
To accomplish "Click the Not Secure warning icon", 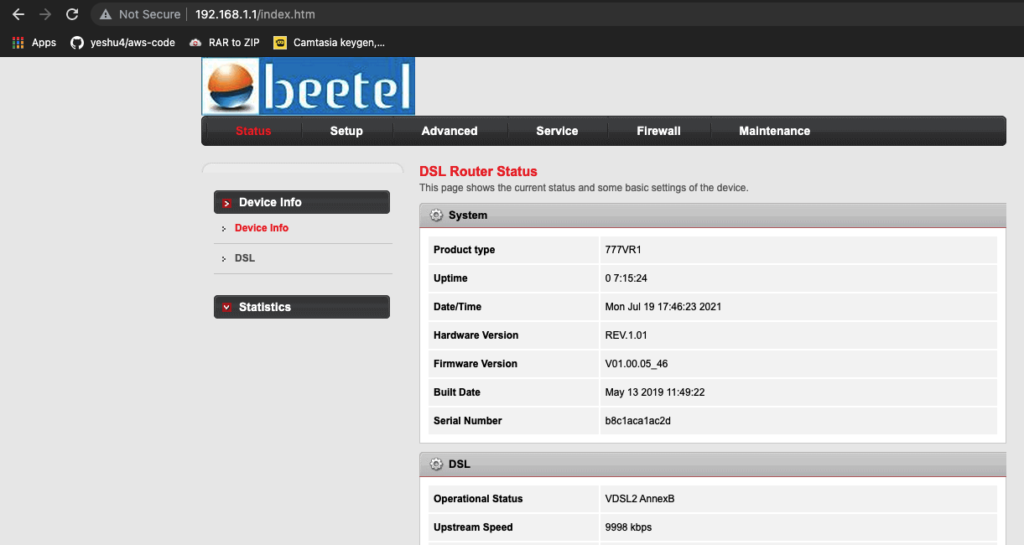I will (105, 15).
